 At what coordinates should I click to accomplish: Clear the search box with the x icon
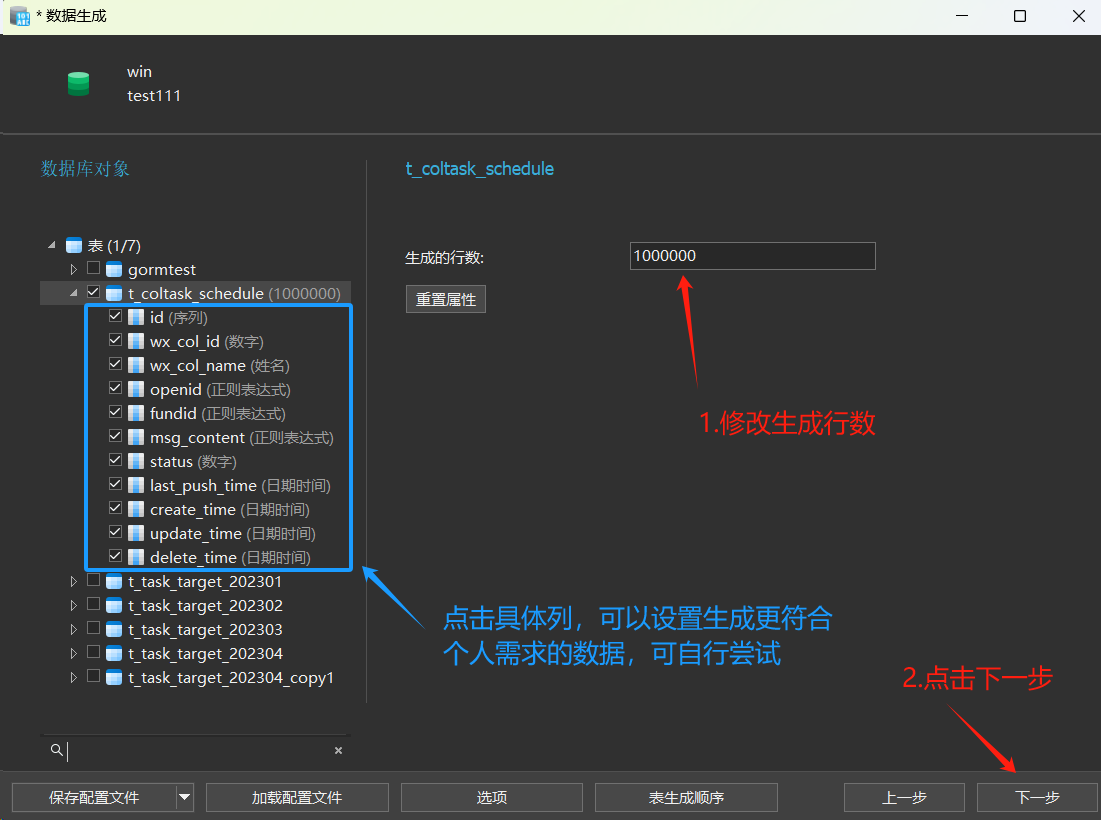point(338,750)
